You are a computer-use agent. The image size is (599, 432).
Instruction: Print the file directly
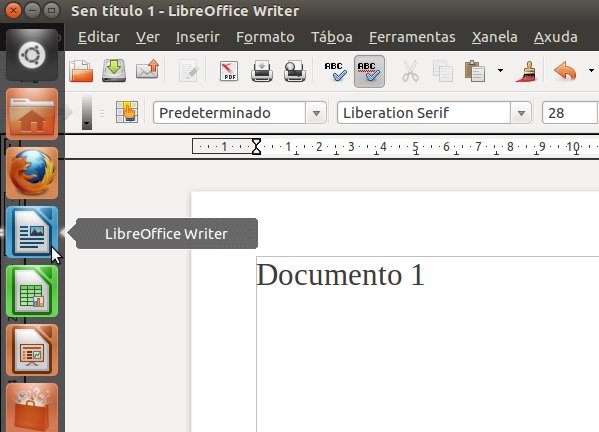(x=262, y=71)
